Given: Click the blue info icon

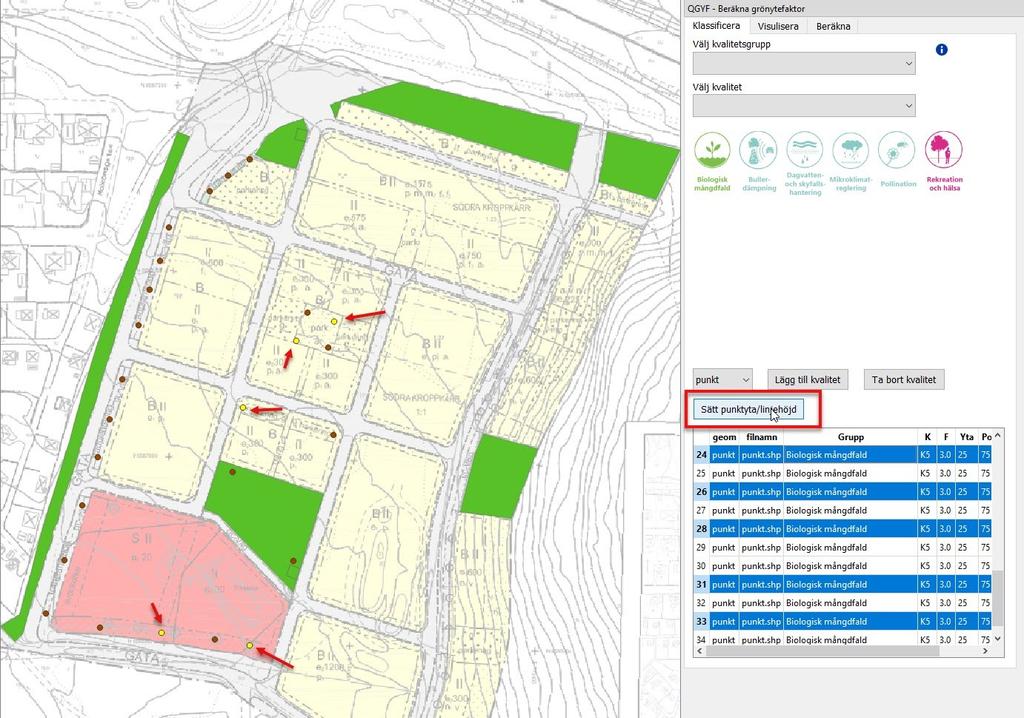Looking at the screenshot, I should tap(942, 50).
